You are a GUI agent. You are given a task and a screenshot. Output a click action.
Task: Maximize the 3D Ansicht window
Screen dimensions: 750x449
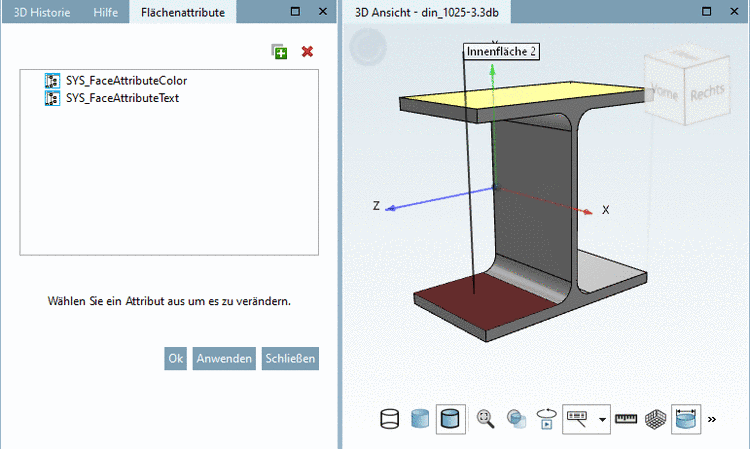[x=706, y=11]
